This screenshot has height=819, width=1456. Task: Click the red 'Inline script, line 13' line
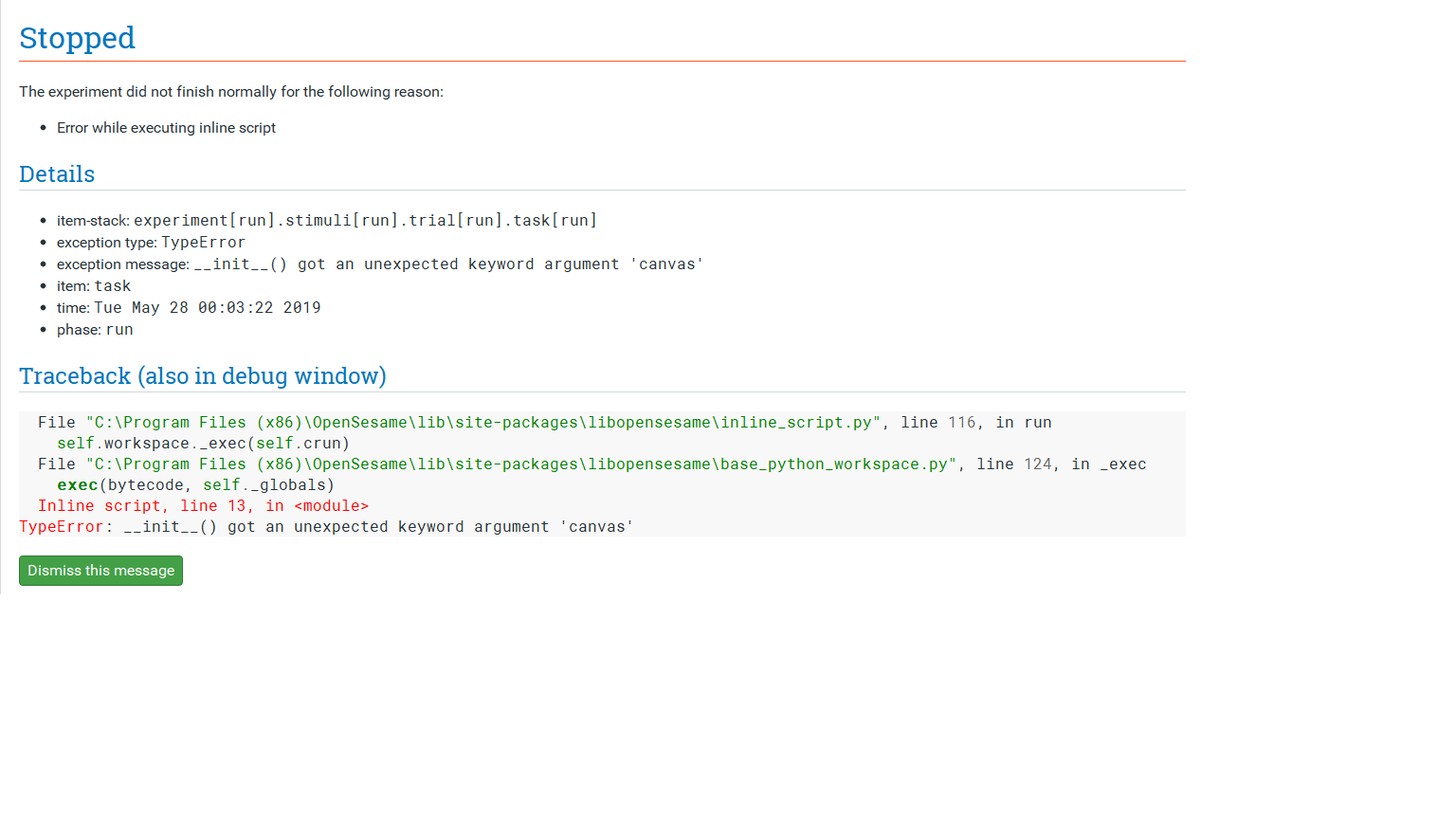pos(203,506)
